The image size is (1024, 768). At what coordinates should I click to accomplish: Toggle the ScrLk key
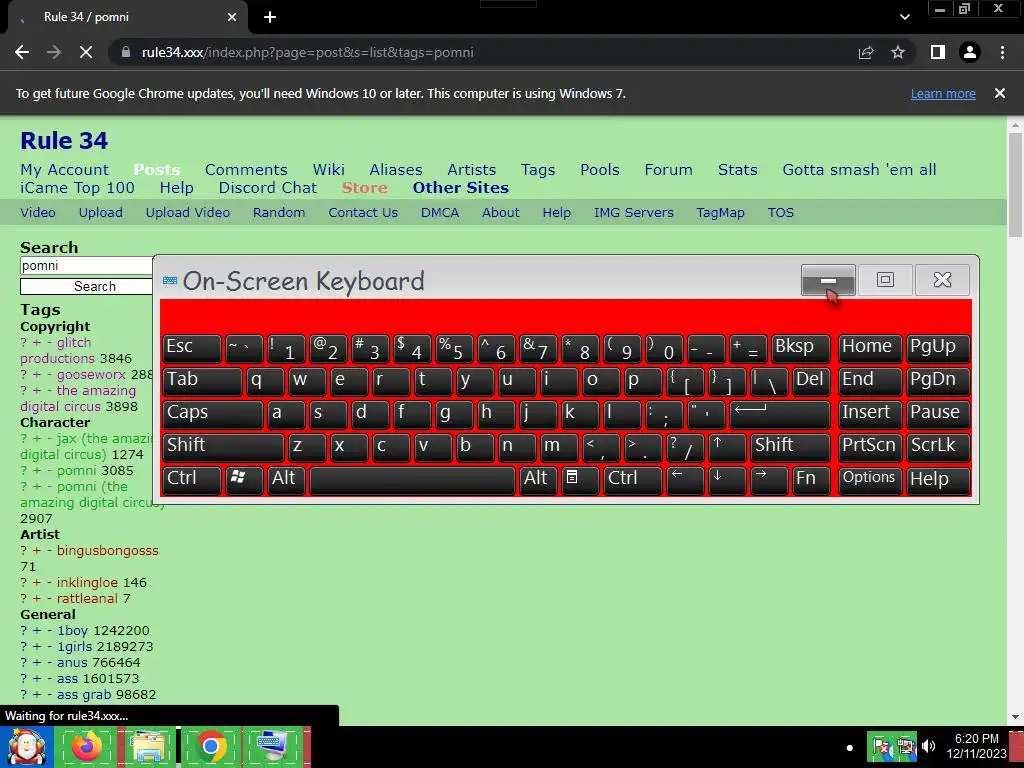pyautogui.click(x=938, y=447)
